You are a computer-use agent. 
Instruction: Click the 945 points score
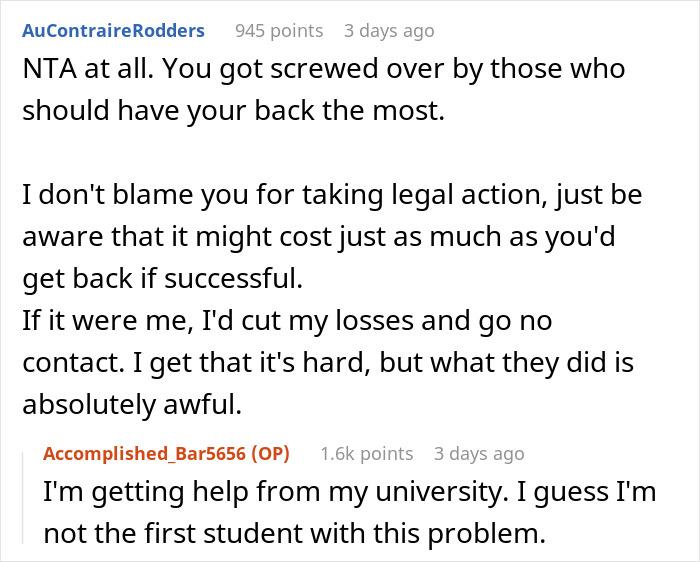click(279, 31)
